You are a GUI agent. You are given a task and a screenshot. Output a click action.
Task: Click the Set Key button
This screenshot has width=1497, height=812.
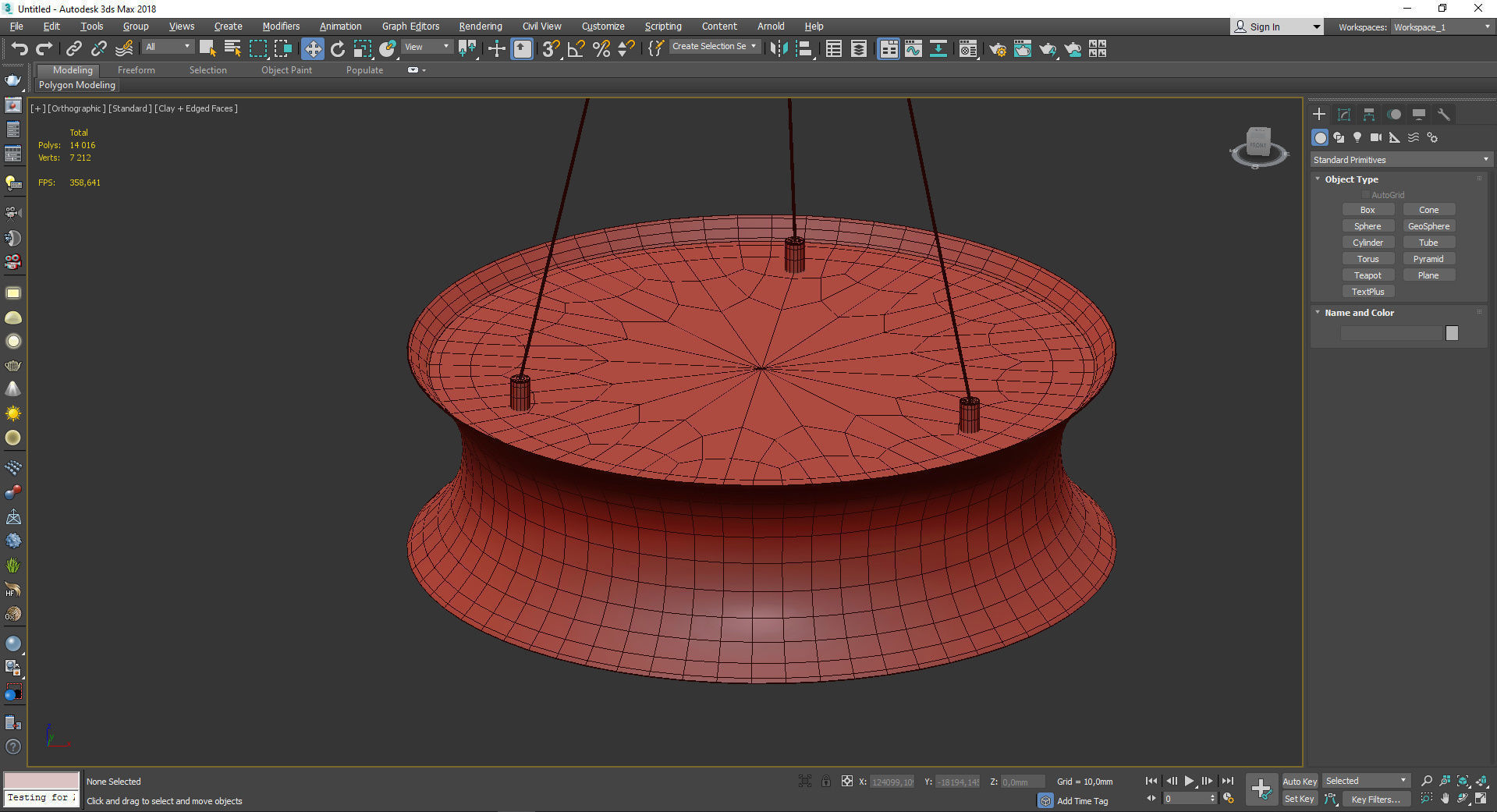1299,799
